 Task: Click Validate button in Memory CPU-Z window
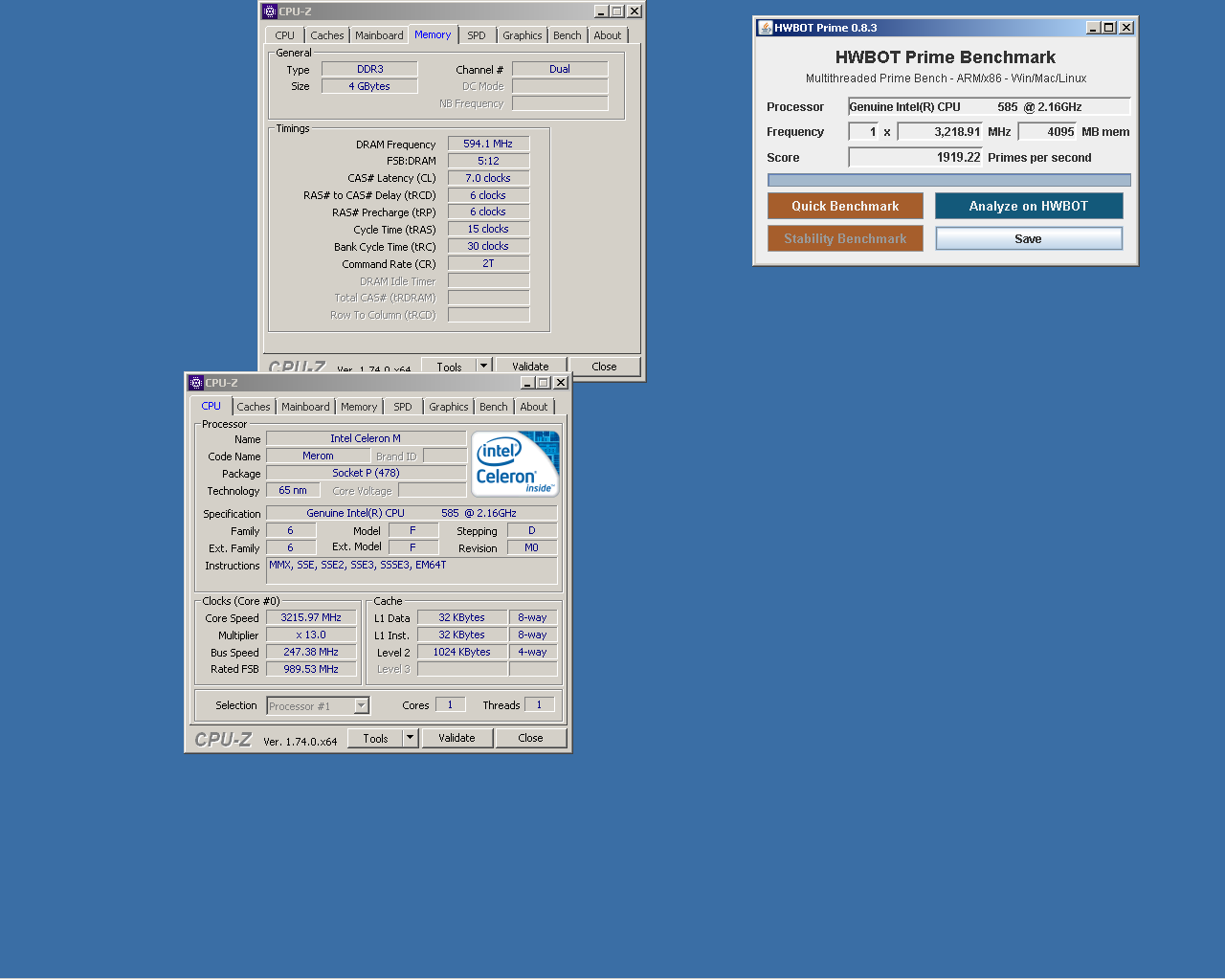[531, 366]
